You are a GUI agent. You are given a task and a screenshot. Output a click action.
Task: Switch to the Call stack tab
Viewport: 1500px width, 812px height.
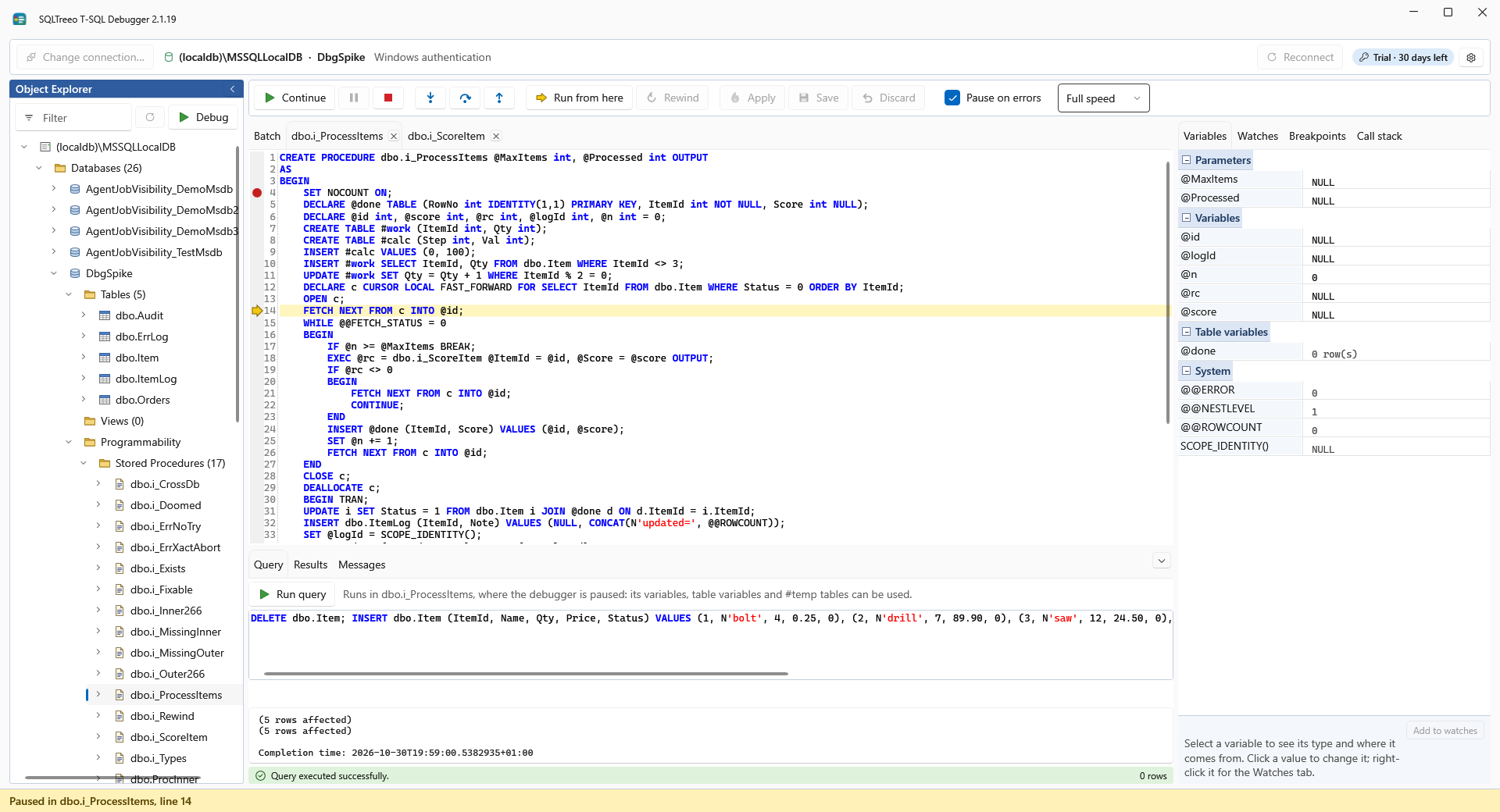coord(1379,136)
